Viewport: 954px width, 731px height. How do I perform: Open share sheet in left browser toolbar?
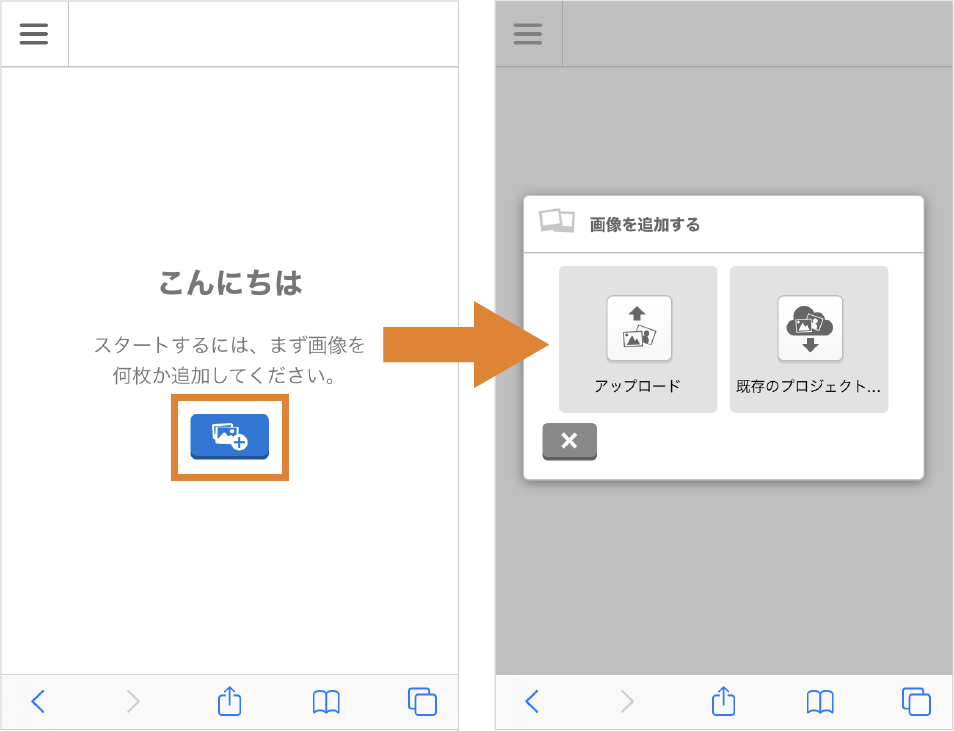click(x=229, y=701)
